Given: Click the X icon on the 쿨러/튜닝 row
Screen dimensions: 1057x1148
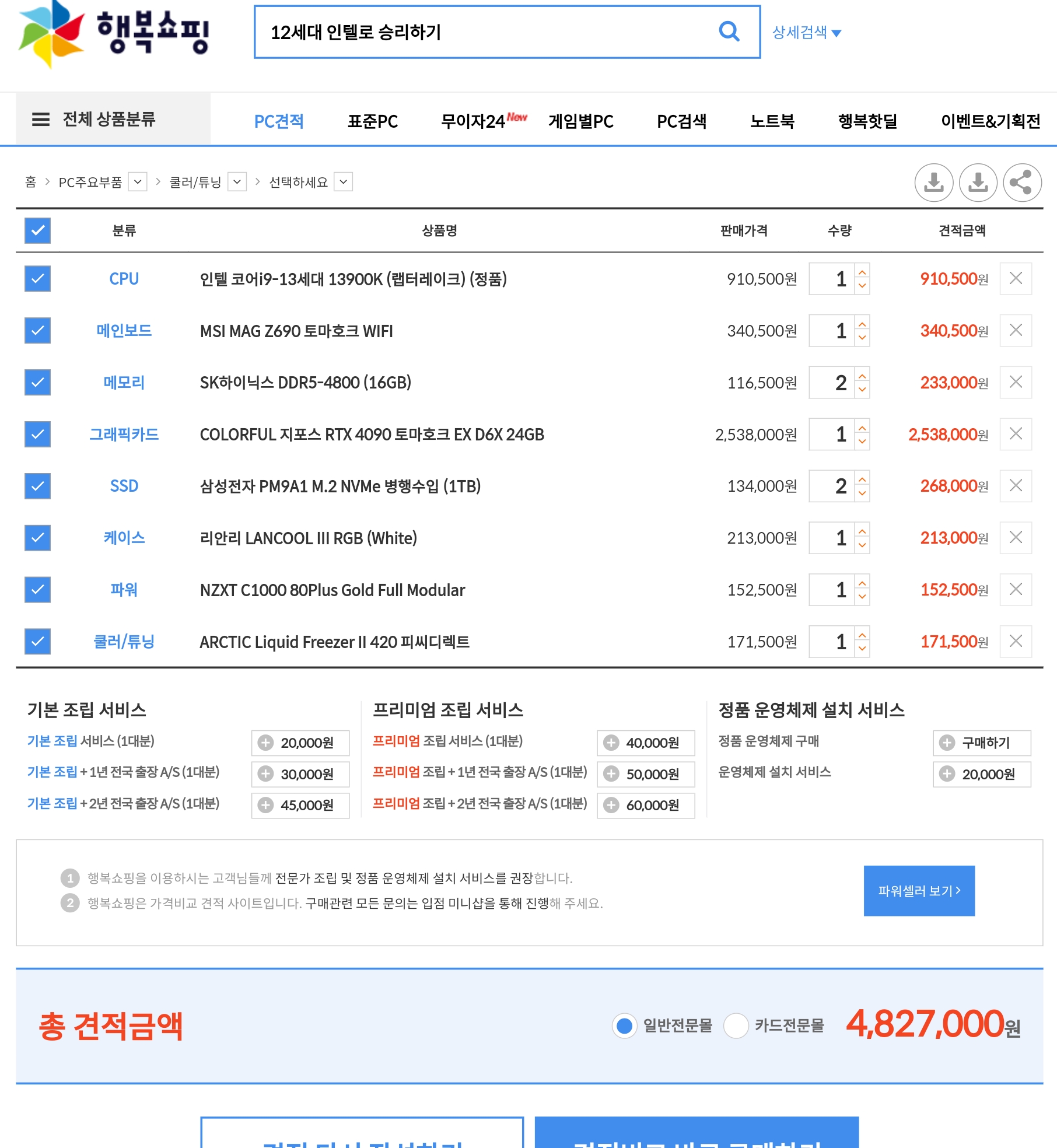Looking at the screenshot, I should (x=1016, y=642).
